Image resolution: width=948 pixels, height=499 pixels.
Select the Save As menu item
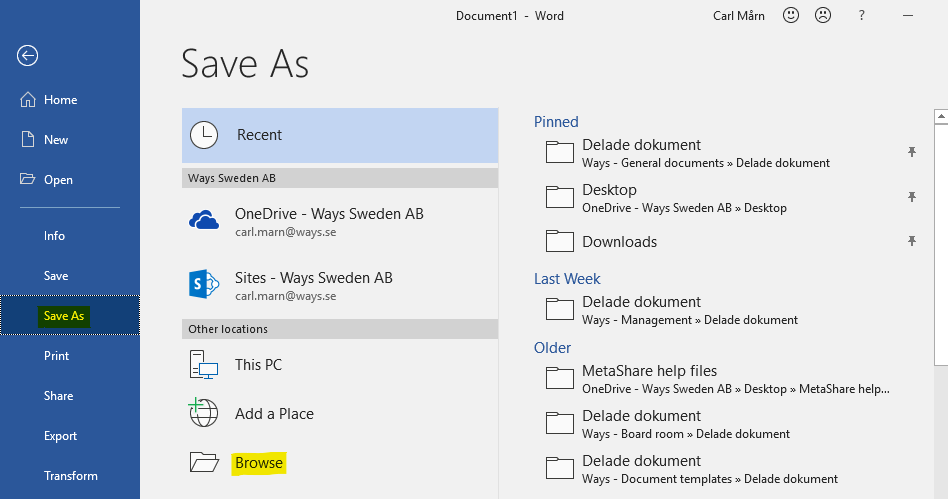click(x=70, y=315)
